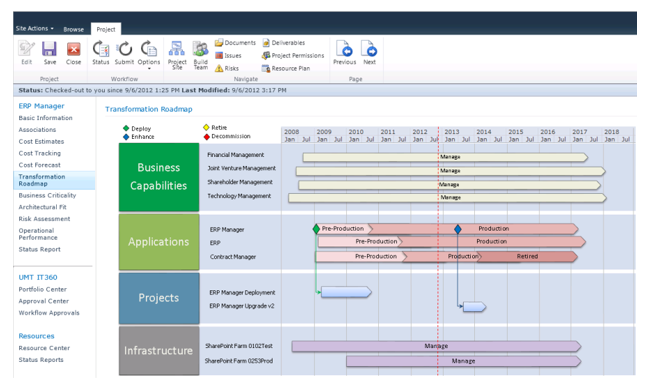This screenshot has width=651, height=390.
Task: Click the Transformation Roadmap title
Action: click(x=149, y=109)
